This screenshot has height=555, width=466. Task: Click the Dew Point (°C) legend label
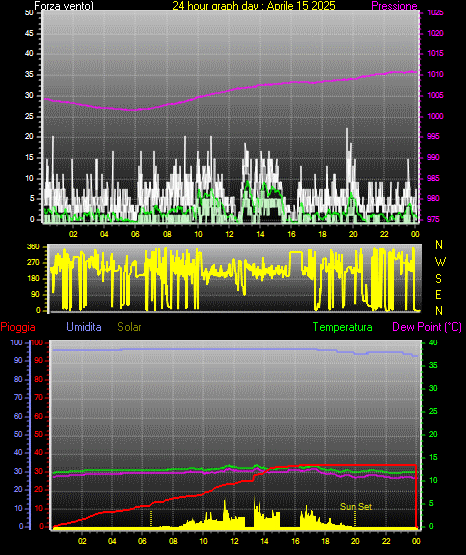pos(427,327)
